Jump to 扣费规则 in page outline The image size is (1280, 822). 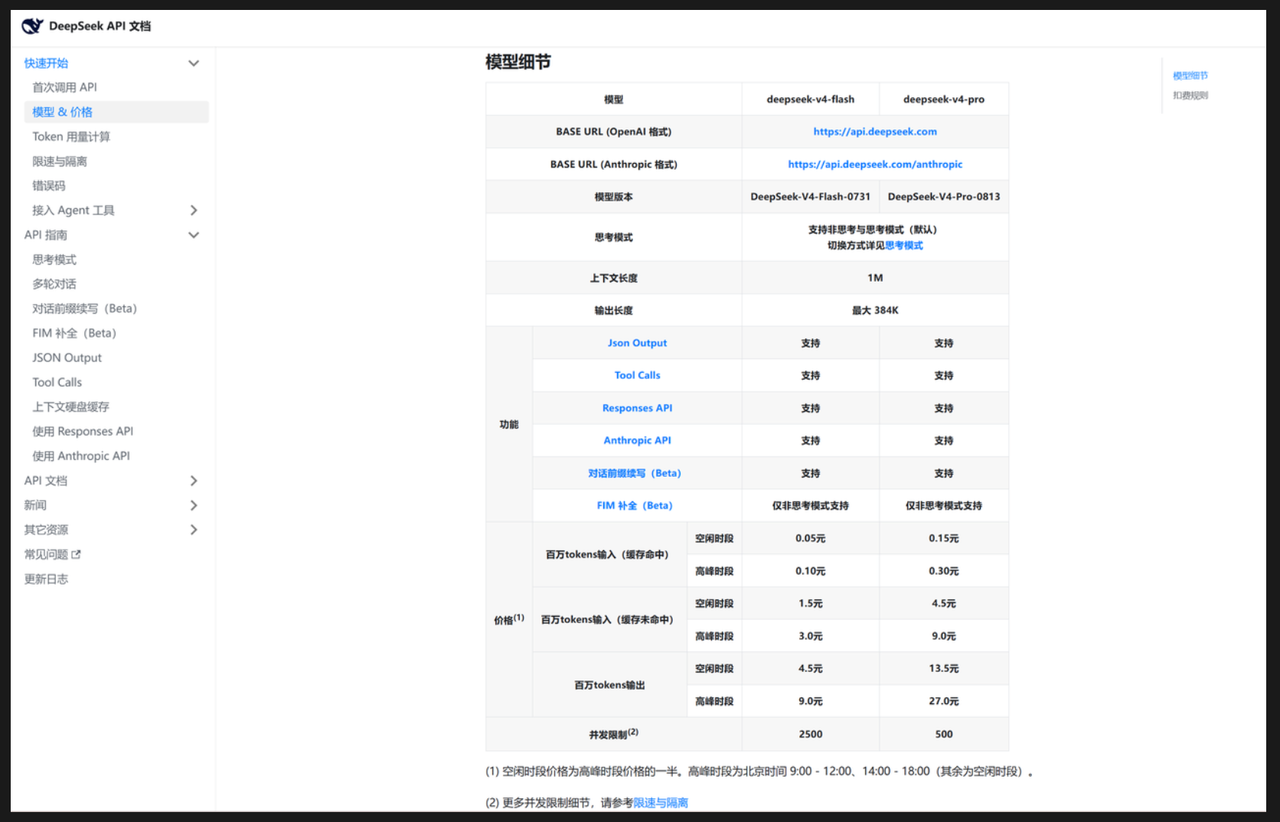tap(1190, 96)
